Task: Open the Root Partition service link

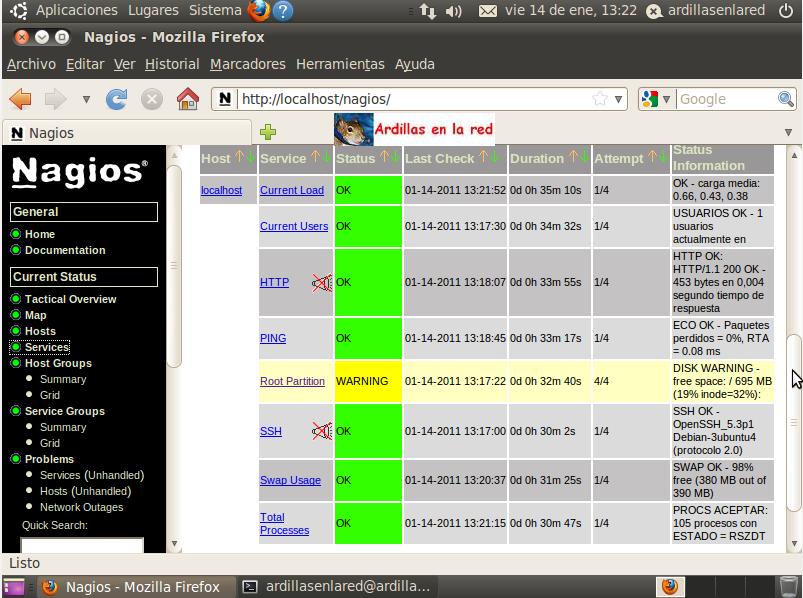Action: click(292, 381)
